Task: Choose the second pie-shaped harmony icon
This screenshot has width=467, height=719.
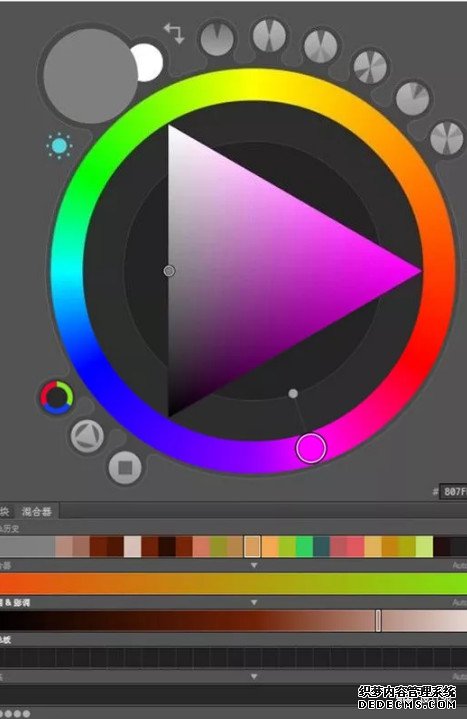Action: point(269,35)
